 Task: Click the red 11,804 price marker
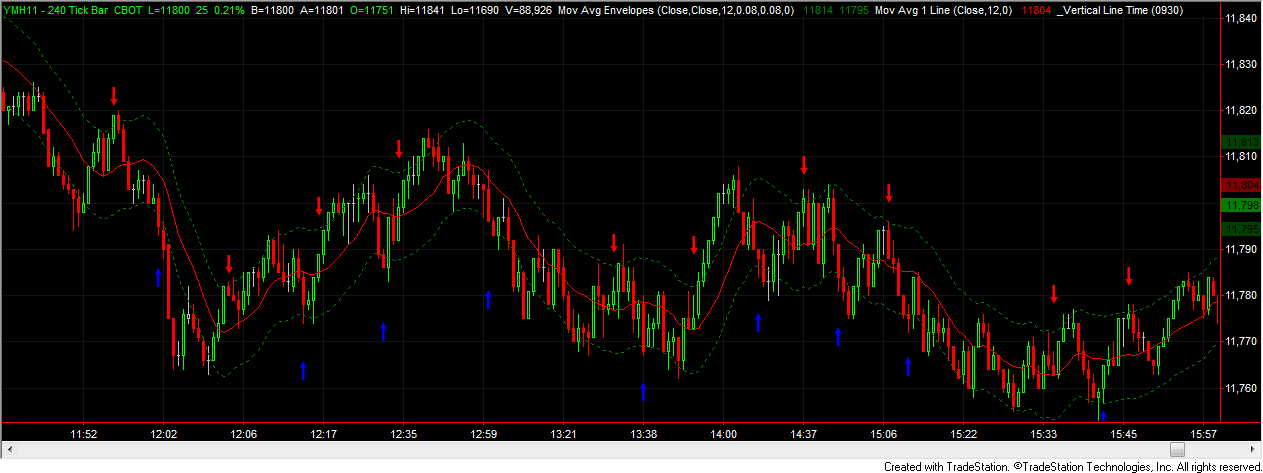click(x=1241, y=185)
